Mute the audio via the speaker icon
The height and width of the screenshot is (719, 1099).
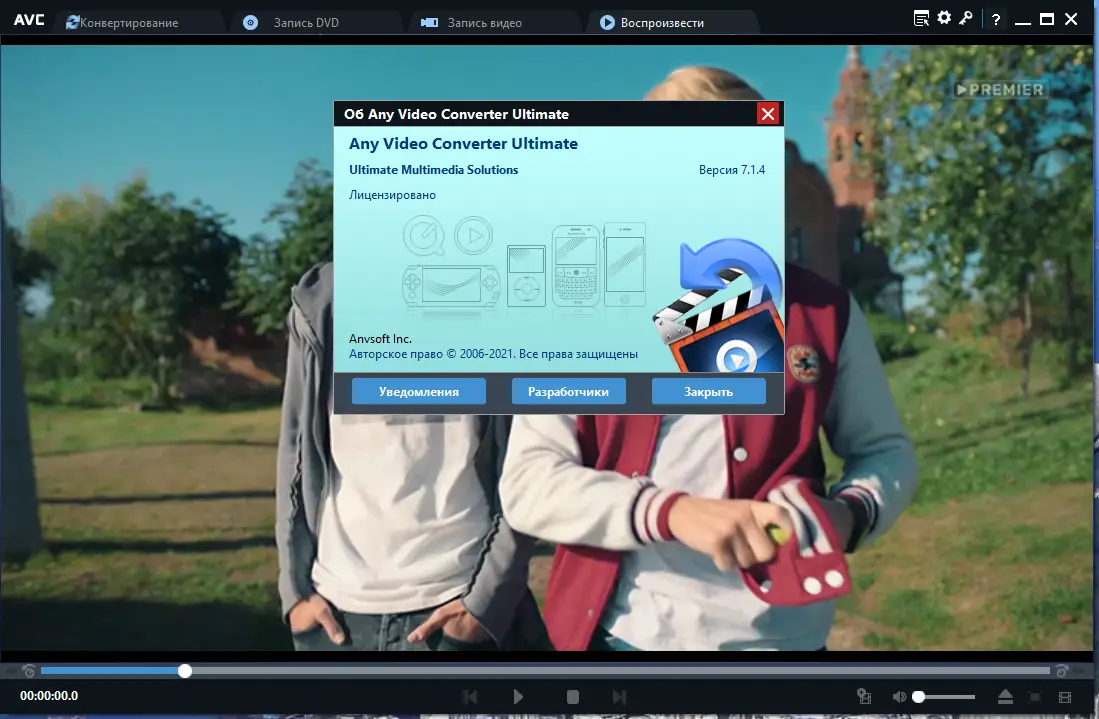(899, 696)
